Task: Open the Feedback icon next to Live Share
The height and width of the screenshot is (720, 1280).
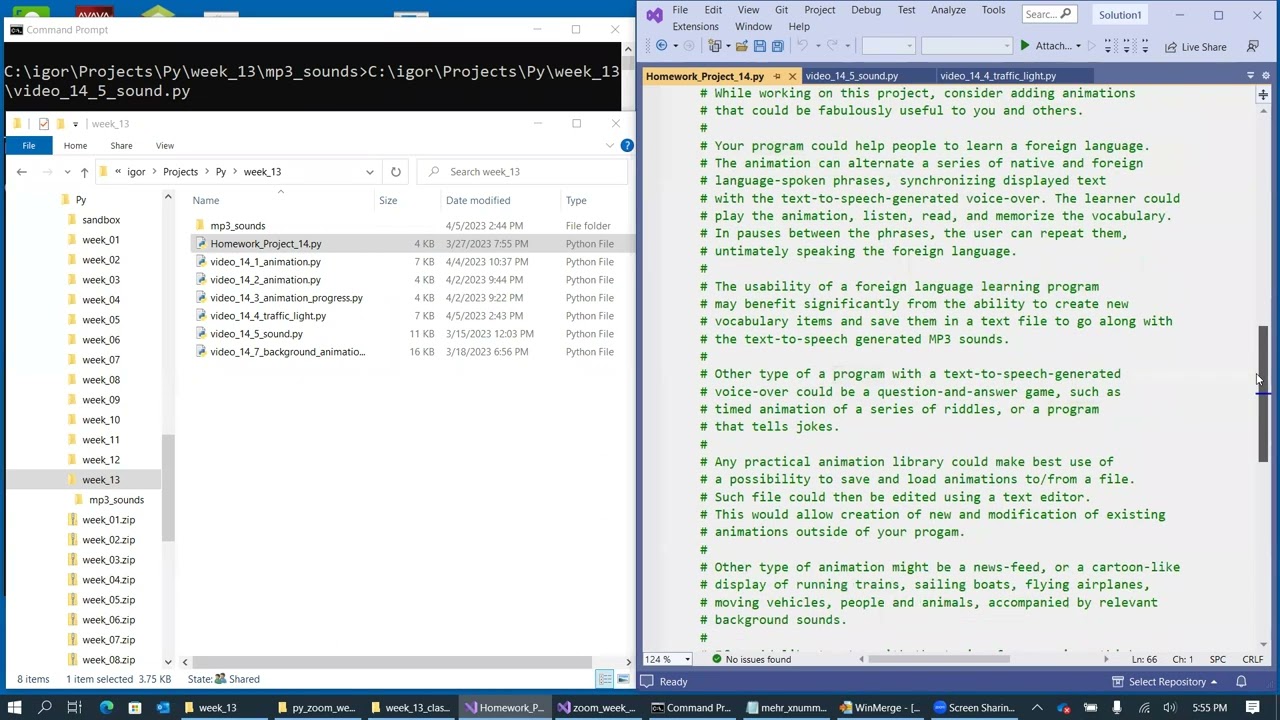Action: point(1252,46)
